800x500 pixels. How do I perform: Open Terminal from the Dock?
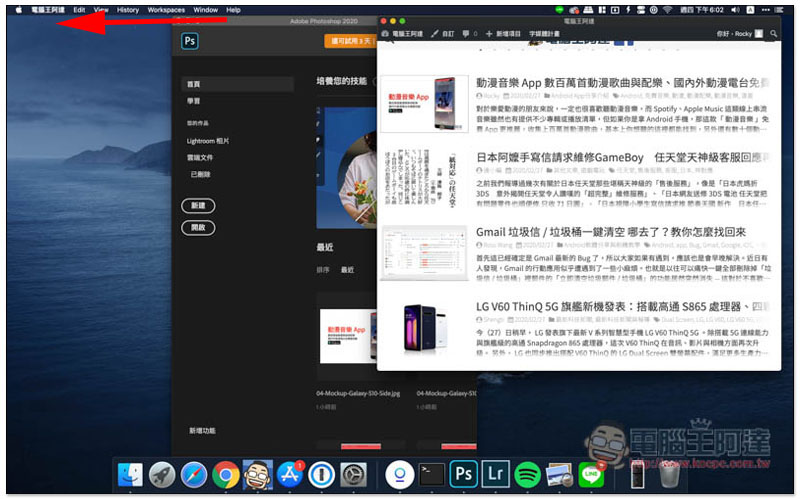[x=432, y=474]
